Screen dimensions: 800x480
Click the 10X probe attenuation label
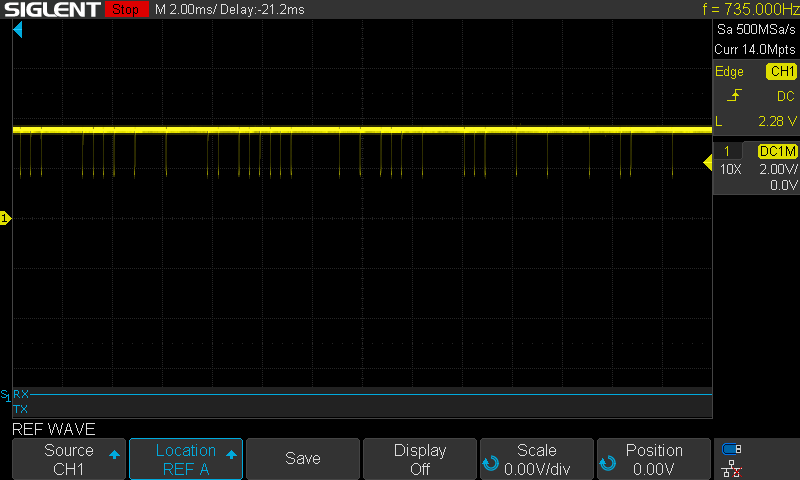click(731, 169)
